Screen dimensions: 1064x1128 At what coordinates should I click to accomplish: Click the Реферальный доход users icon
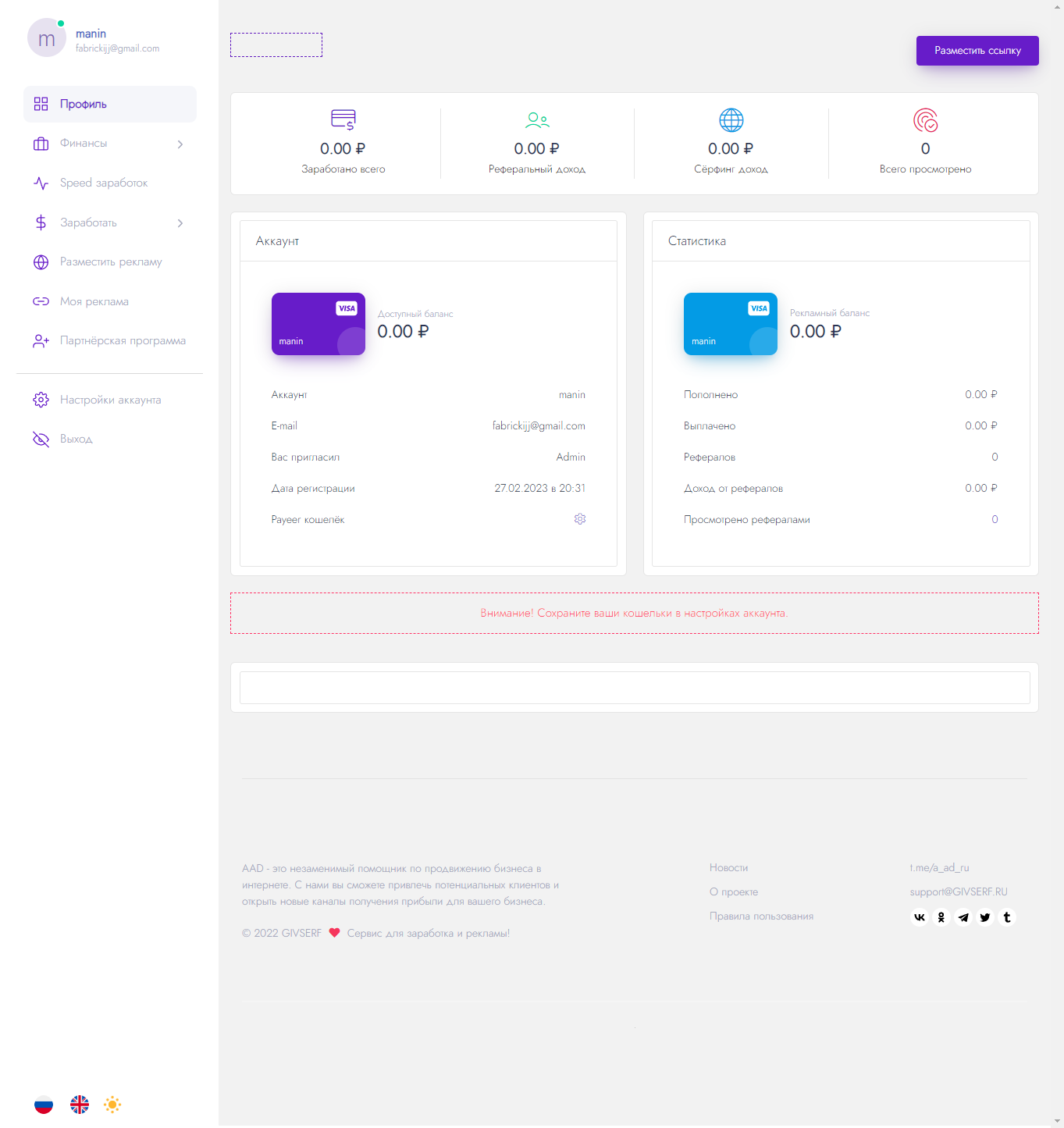pos(537,120)
